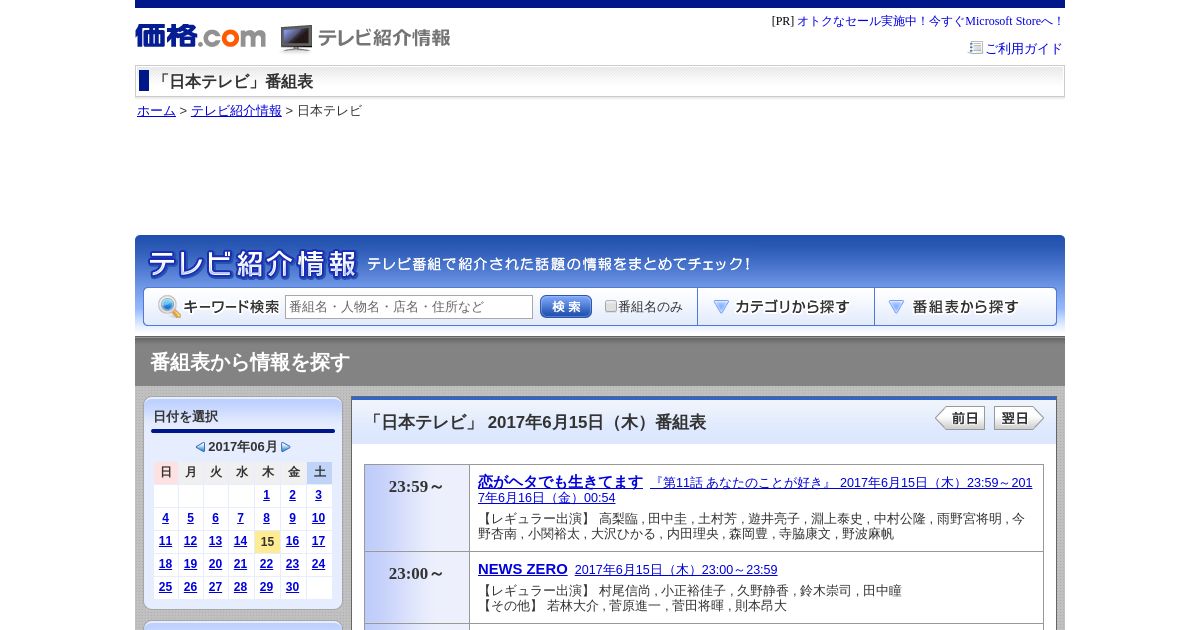The width and height of the screenshot is (1200, 630).
Task: Select June 11 in the calendar
Action: click(x=165, y=541)
